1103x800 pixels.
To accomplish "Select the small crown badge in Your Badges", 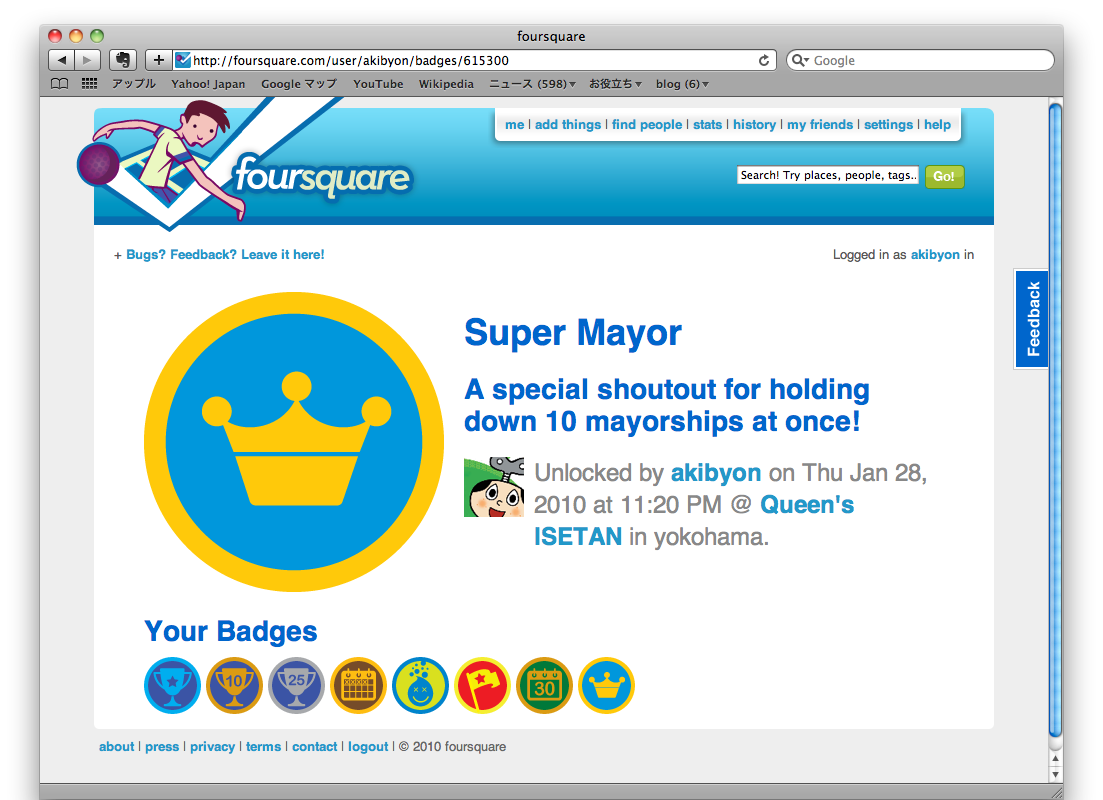I will point(606,685).
